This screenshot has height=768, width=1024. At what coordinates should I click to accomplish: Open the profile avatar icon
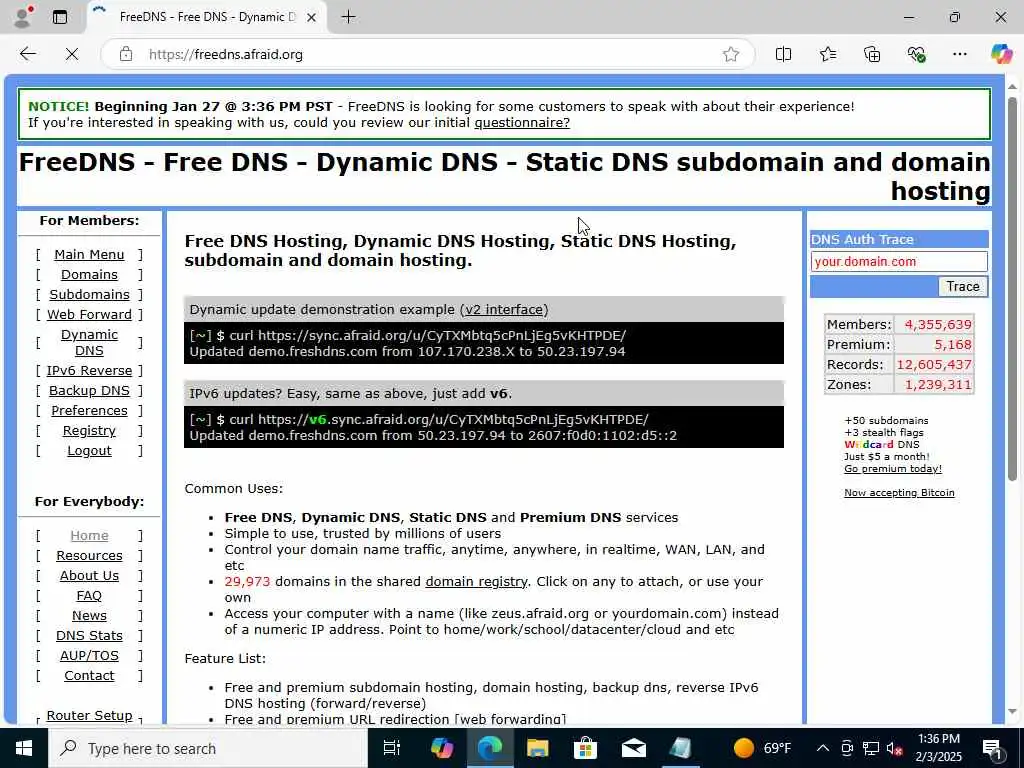(23, 17)
